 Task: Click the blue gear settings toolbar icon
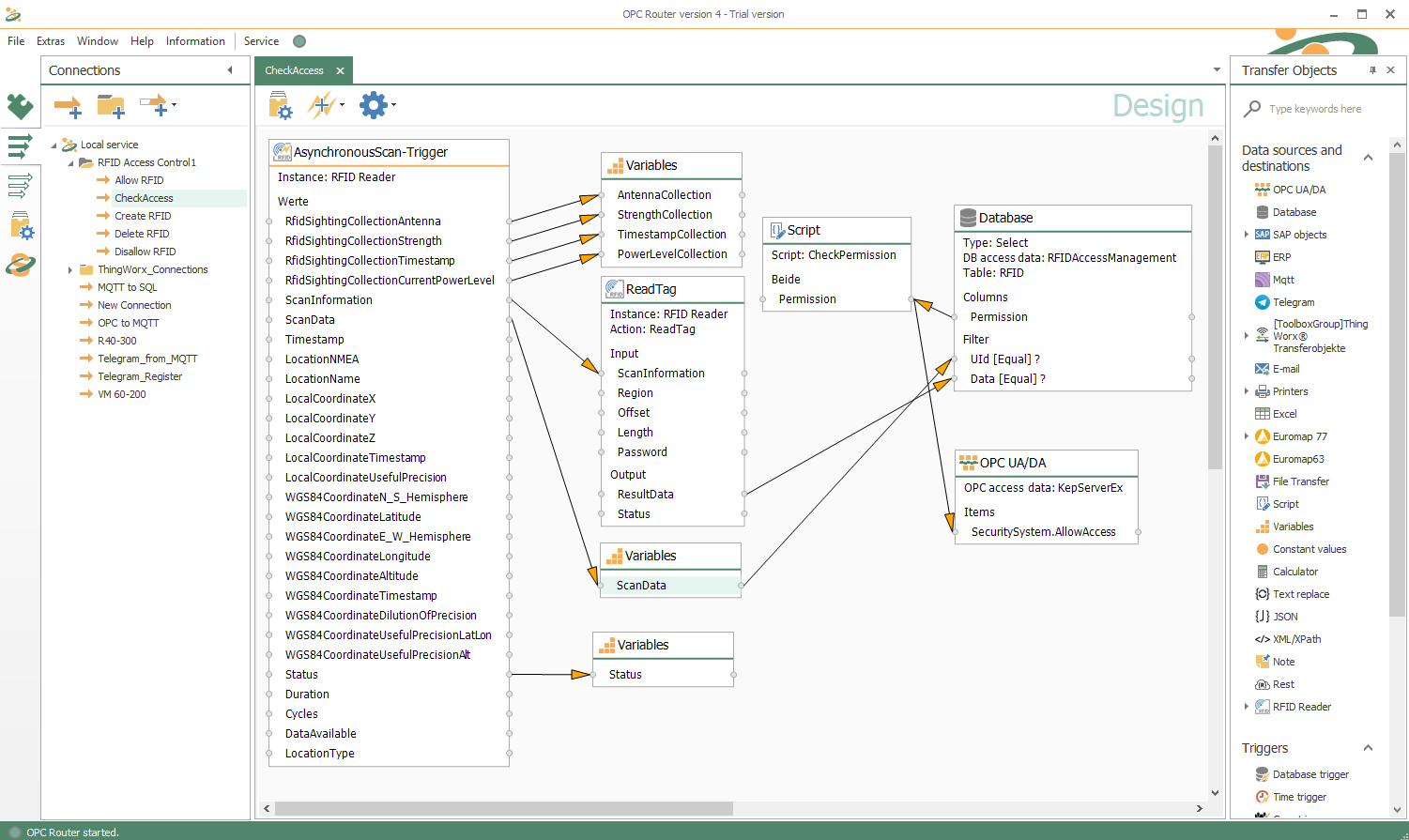[373, 105]
